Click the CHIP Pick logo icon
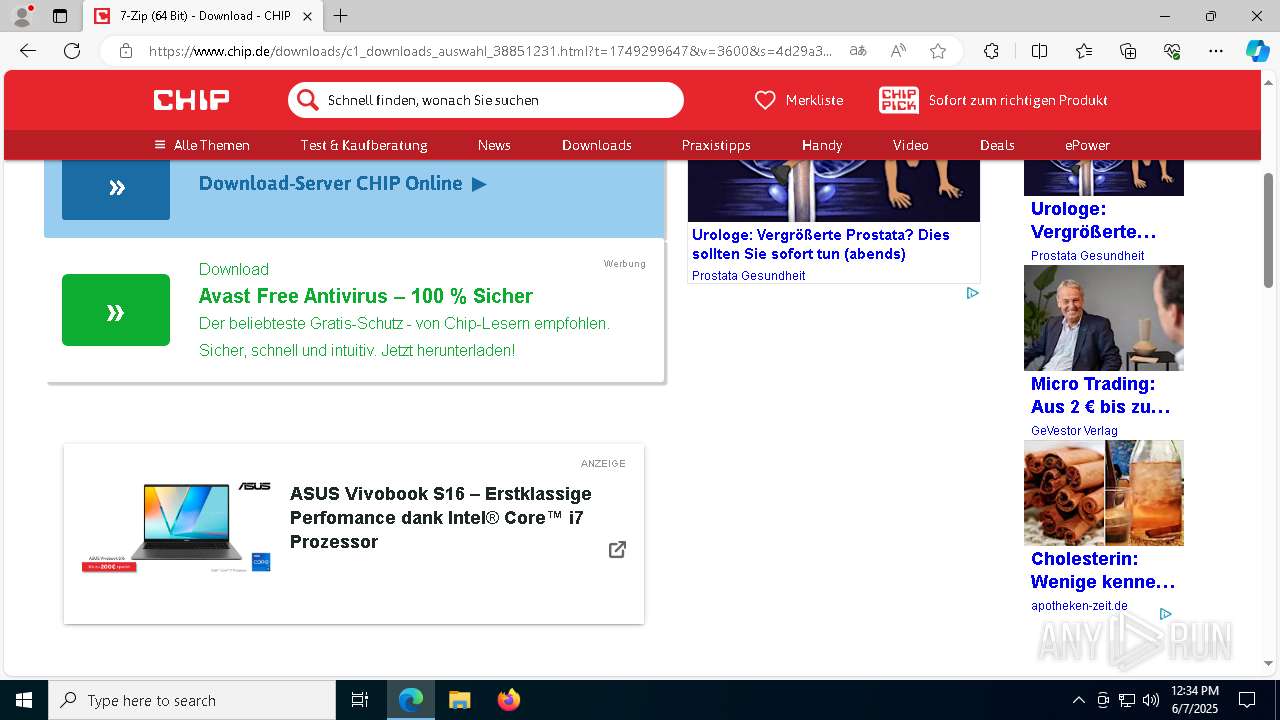The height and width of the screenshot is (720, 1280). (x=899, y=100)
